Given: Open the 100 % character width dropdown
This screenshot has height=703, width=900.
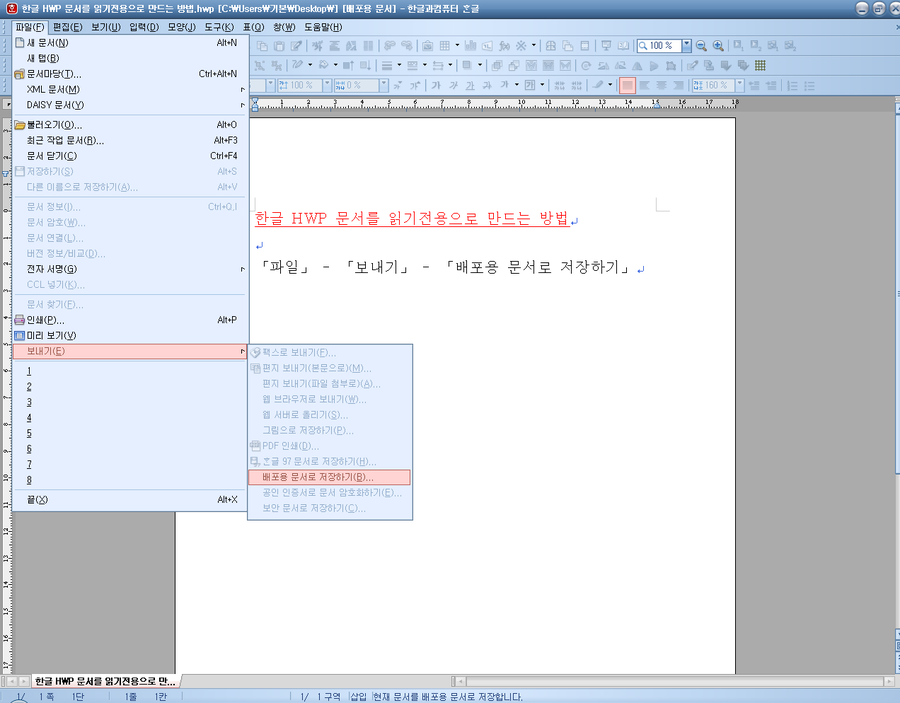Looking at the screenshot, I should coord(327,86).
